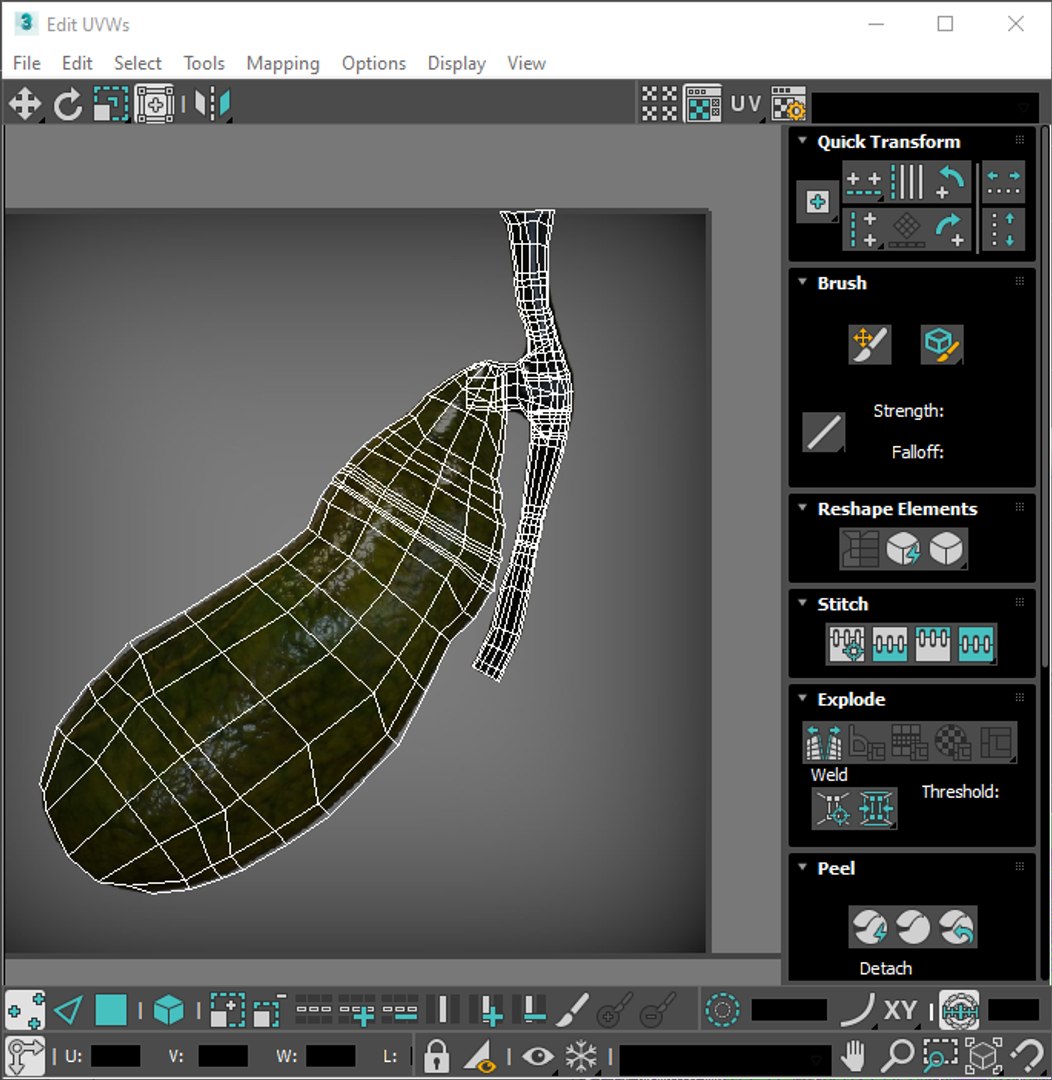Click the XY soft selection space button
The image size is (1052, 1080).
[900, 1010]
